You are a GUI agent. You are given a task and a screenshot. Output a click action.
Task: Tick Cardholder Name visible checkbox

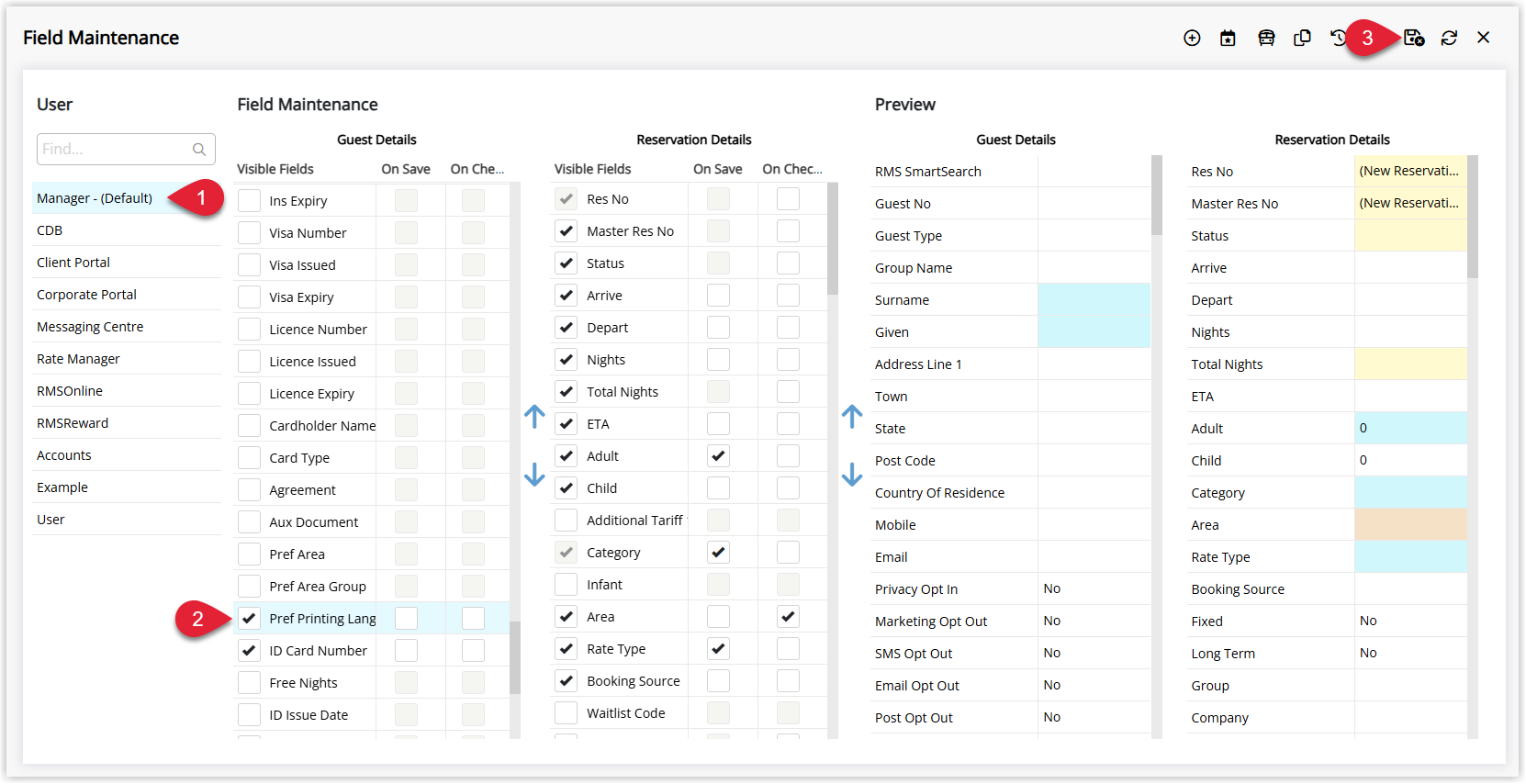pyautogui.click(x=249, y=425)
